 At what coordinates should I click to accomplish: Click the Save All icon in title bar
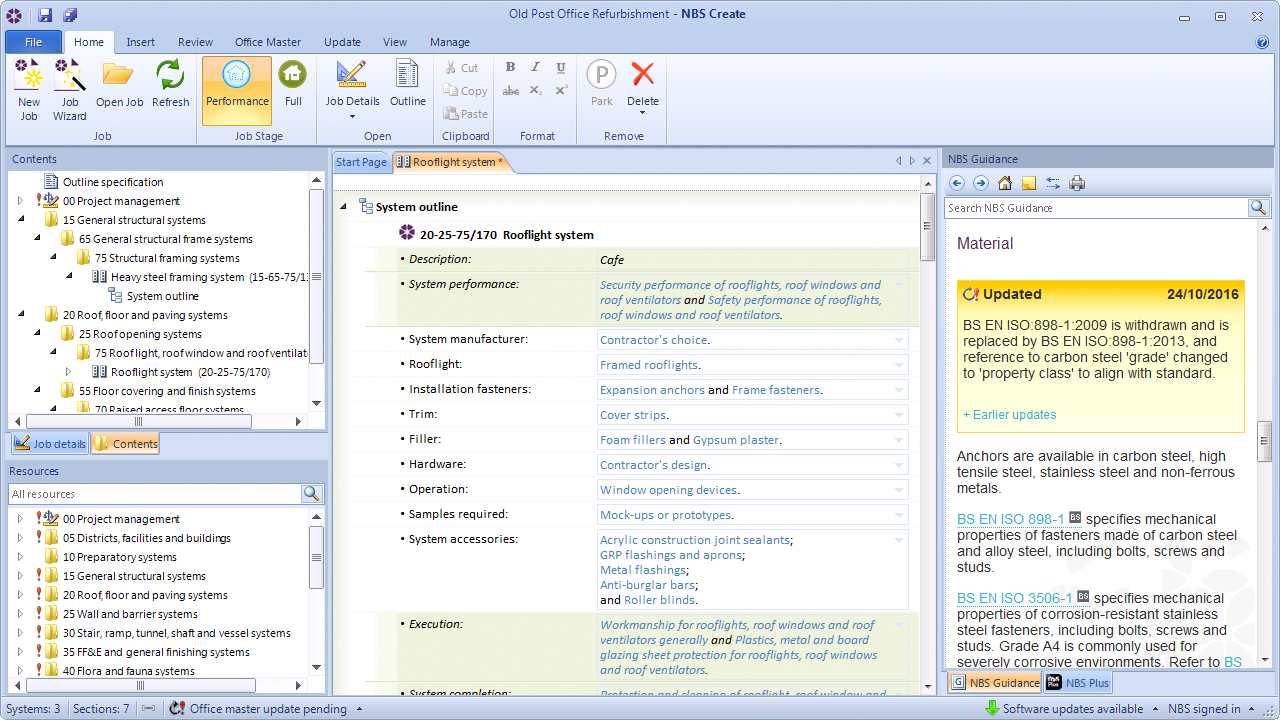pos(70,15)
